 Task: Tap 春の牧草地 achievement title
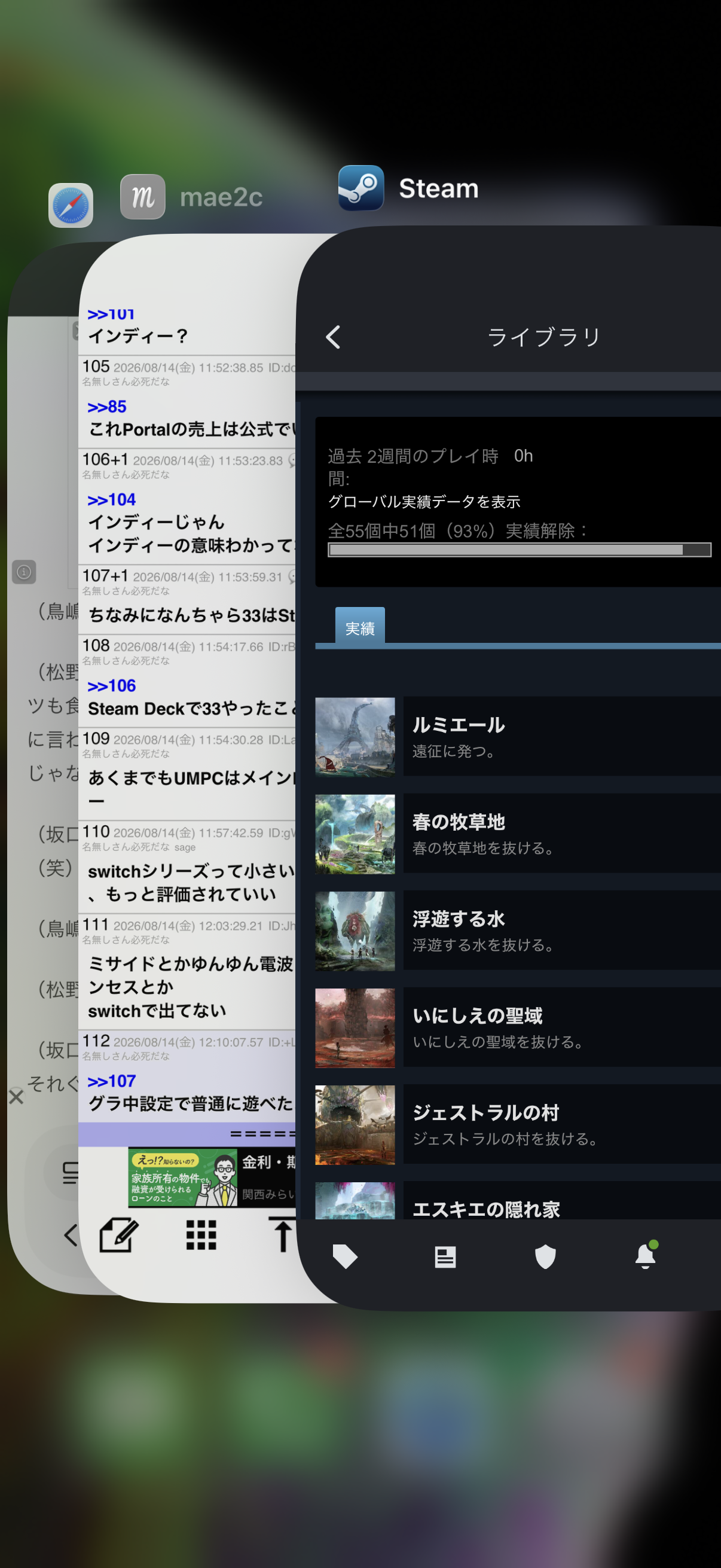[459, 822]
